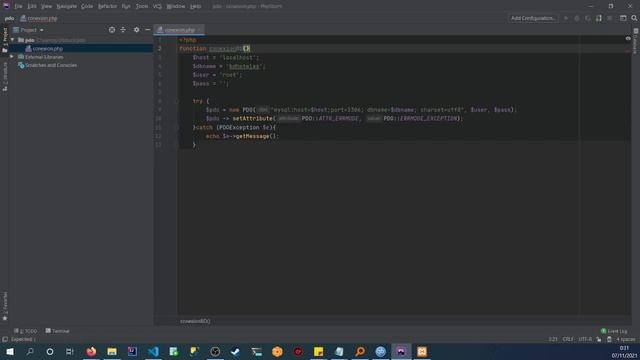
Task: Open the Window menu
Action: pyautogui.click(x=176, y=6)
